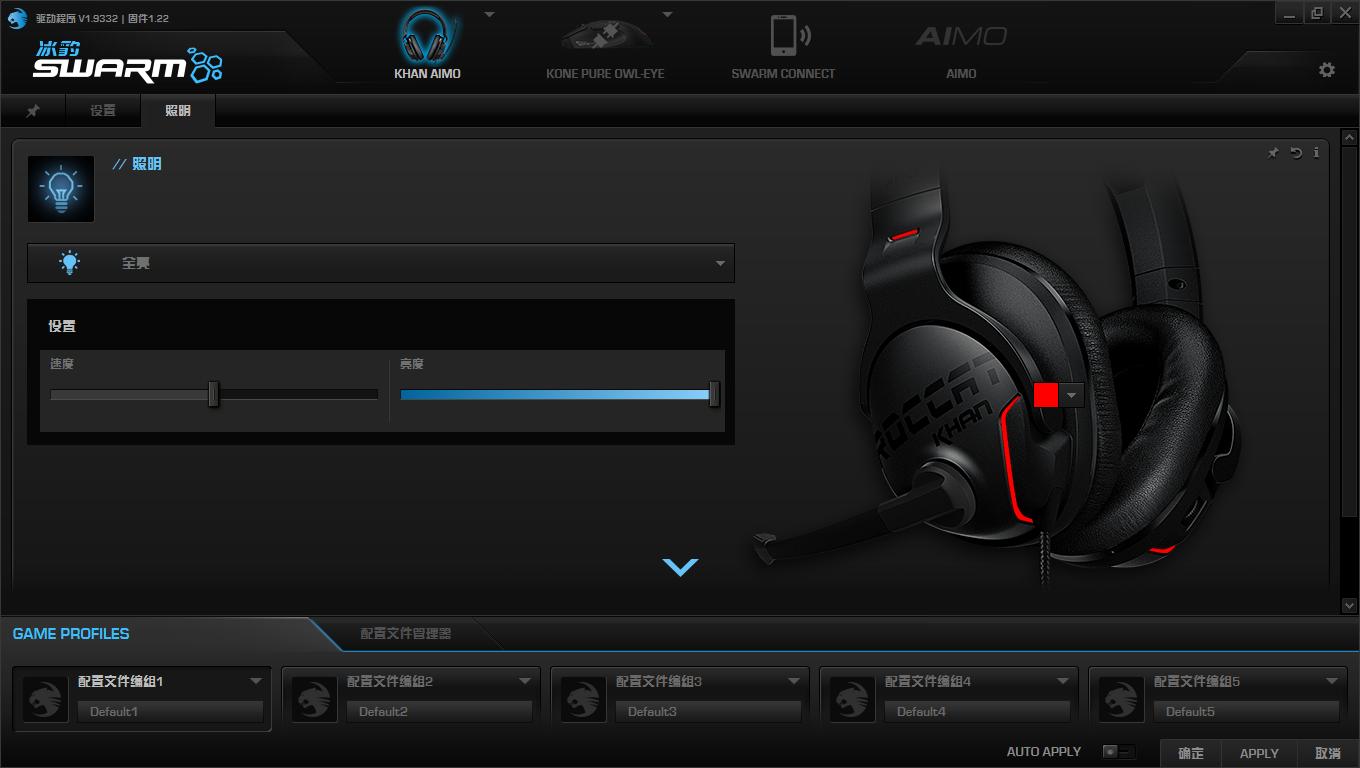Click profile icon for 配置文件编组2
The height and width of the screenshot is (768, 1360).
[315, 699]
